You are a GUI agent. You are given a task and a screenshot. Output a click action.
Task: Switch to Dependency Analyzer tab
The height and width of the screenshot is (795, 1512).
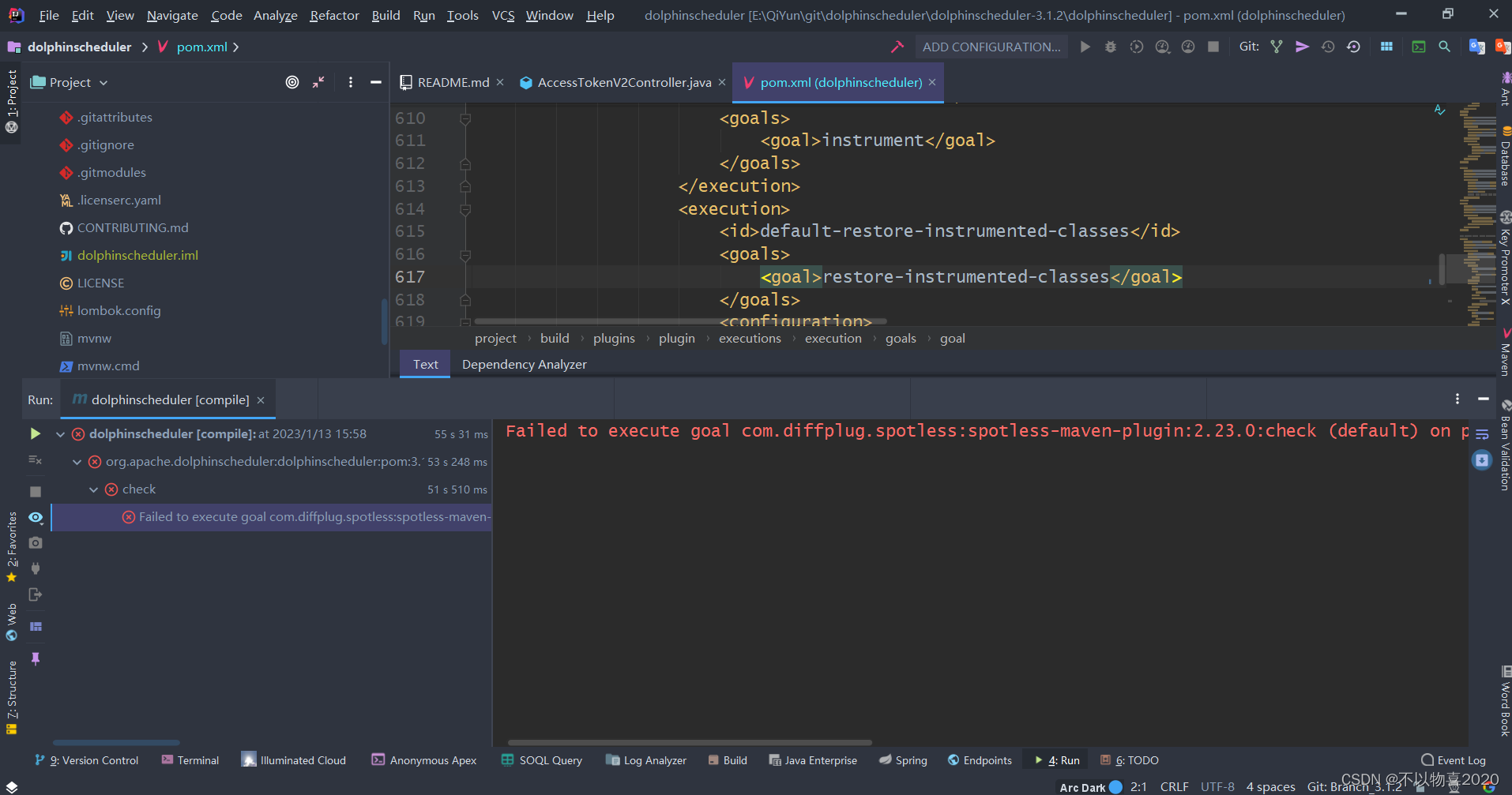pyautogui.click(x=524, y=364)
